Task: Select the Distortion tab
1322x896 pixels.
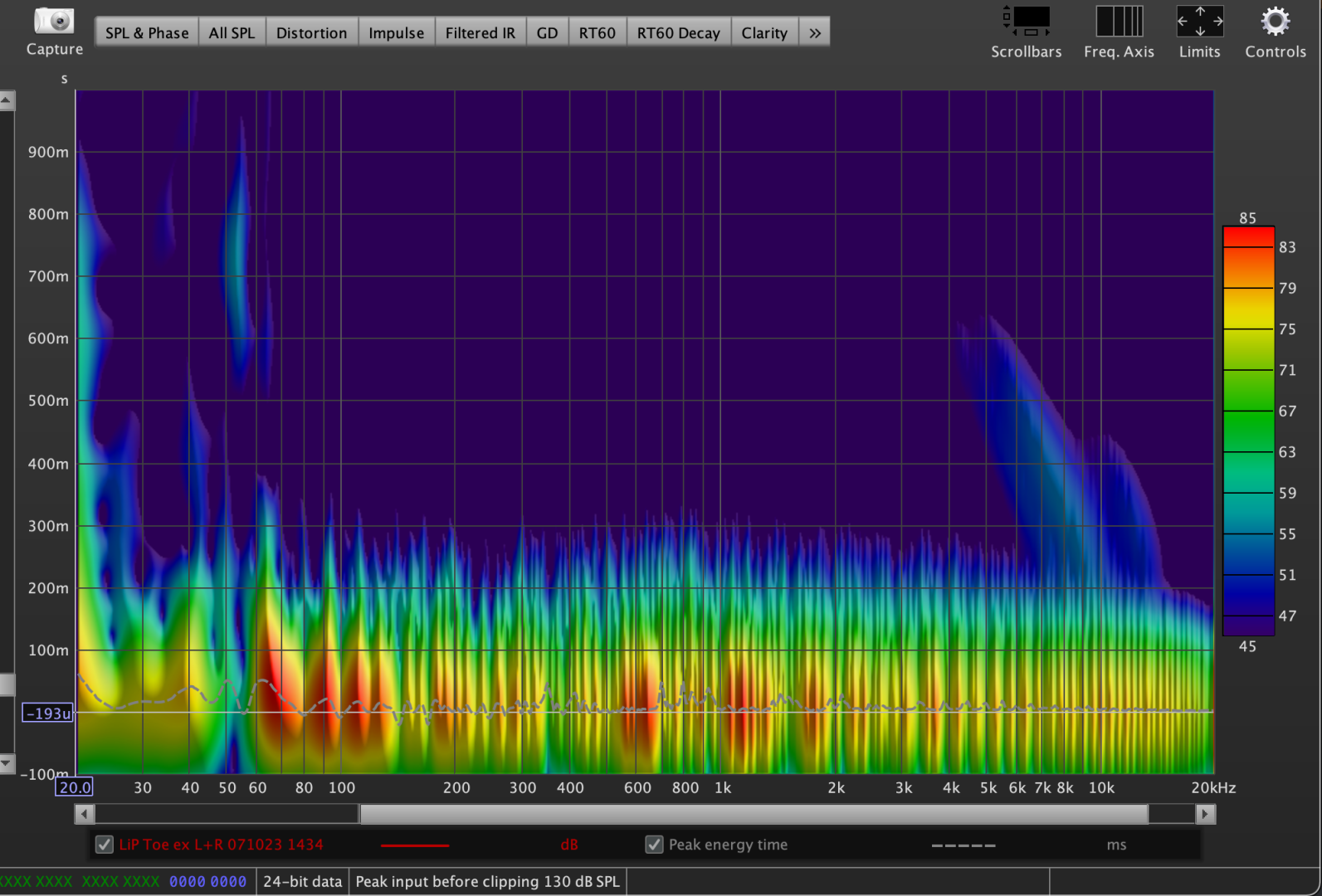Action: coord(311,33)
